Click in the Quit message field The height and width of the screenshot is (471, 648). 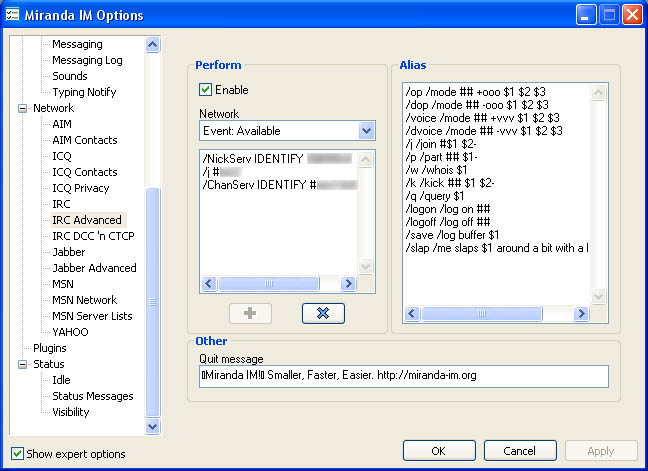point(404,376)
